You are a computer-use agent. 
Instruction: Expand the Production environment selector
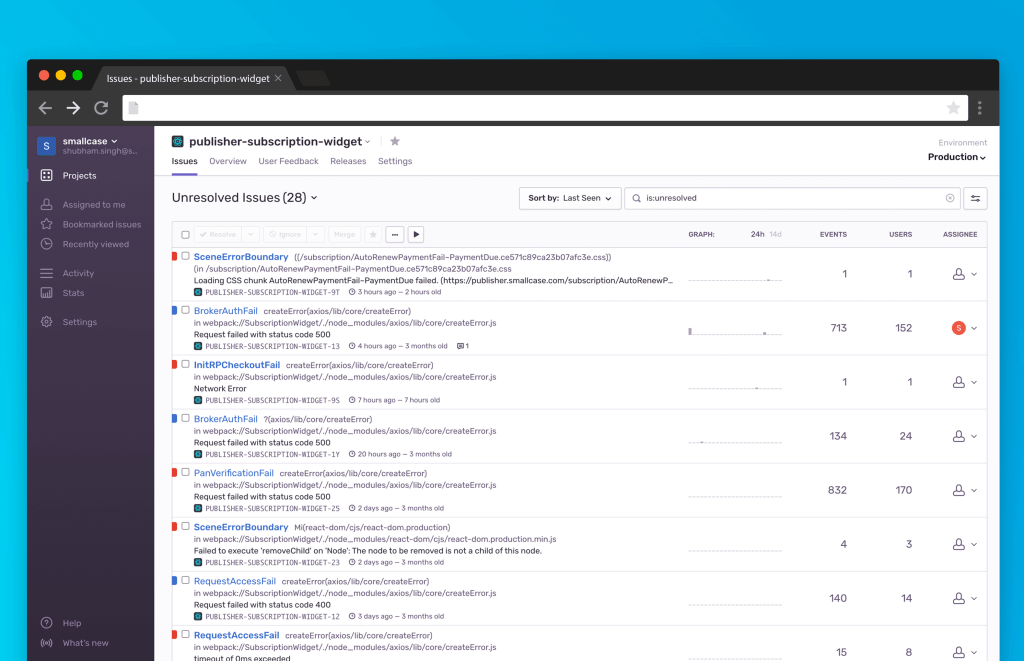point(956,157)
